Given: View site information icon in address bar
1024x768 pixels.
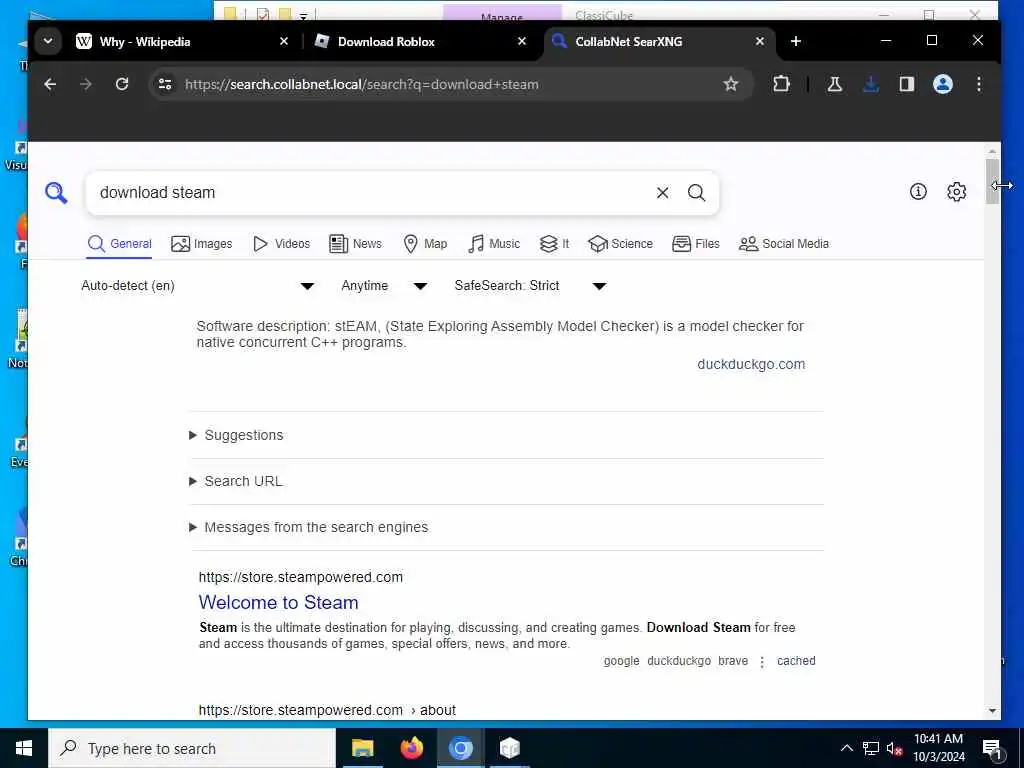Looking at the screenshot, I should (x=165, y=84).
